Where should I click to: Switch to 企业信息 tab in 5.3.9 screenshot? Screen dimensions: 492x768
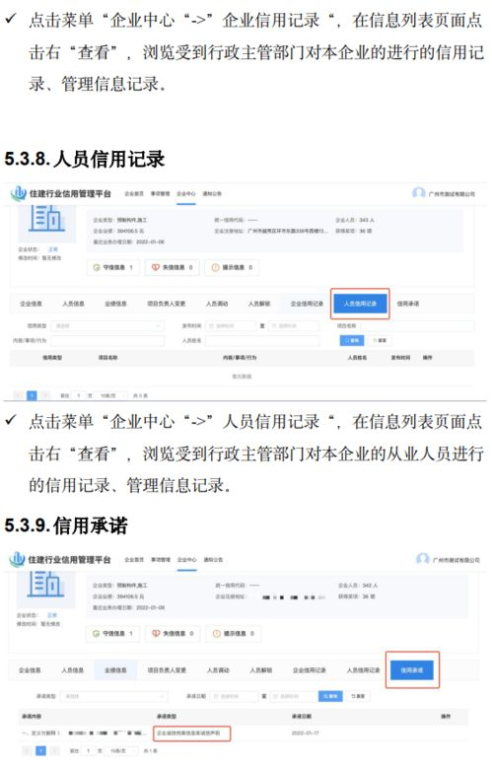click(x=30, y=670)
